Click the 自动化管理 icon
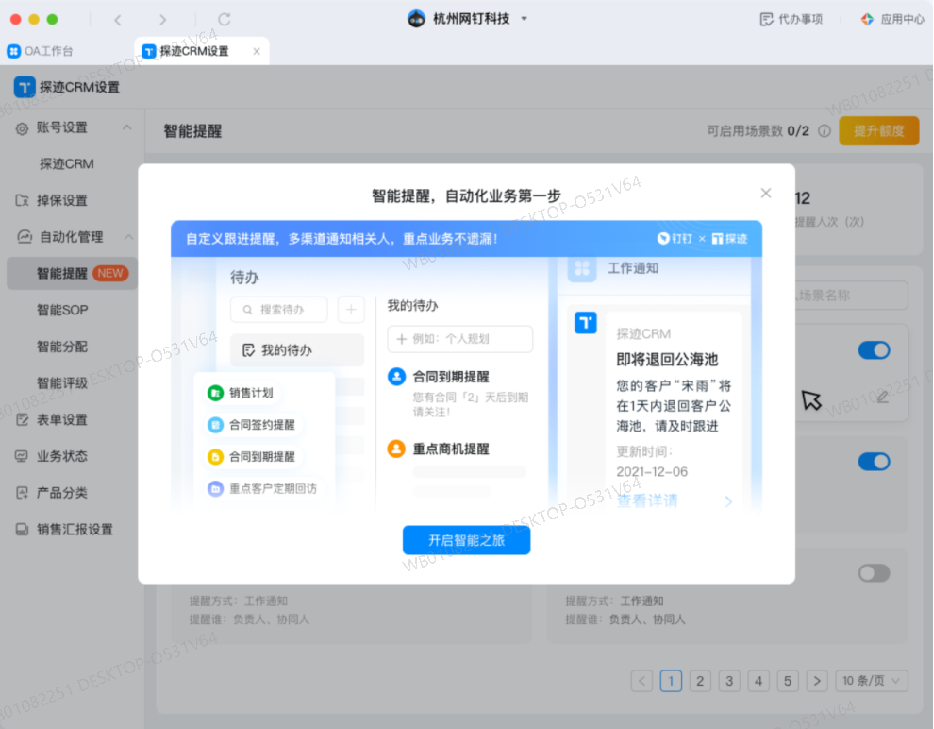Screen dimensions: 934x729 coord(24,237)
